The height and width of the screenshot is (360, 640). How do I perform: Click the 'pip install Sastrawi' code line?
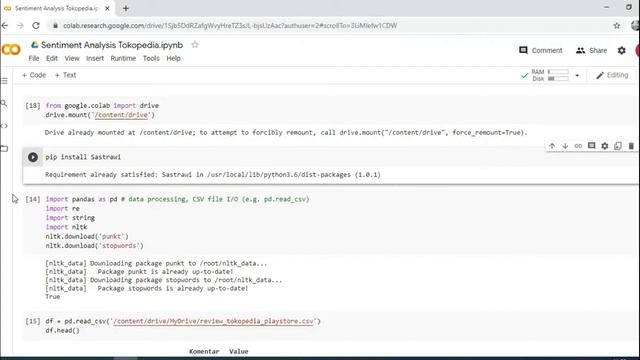coord(83,157)
